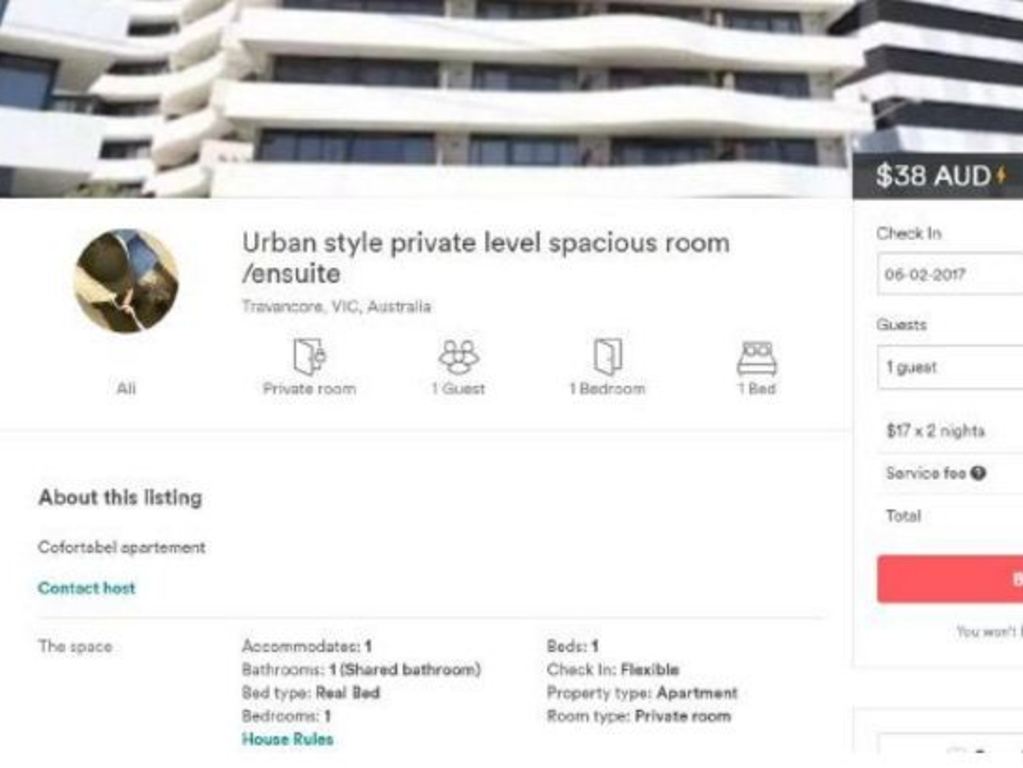The image size is (1023, 768).
Task: Click the listing title heading
Action: [x=486, y=258]
